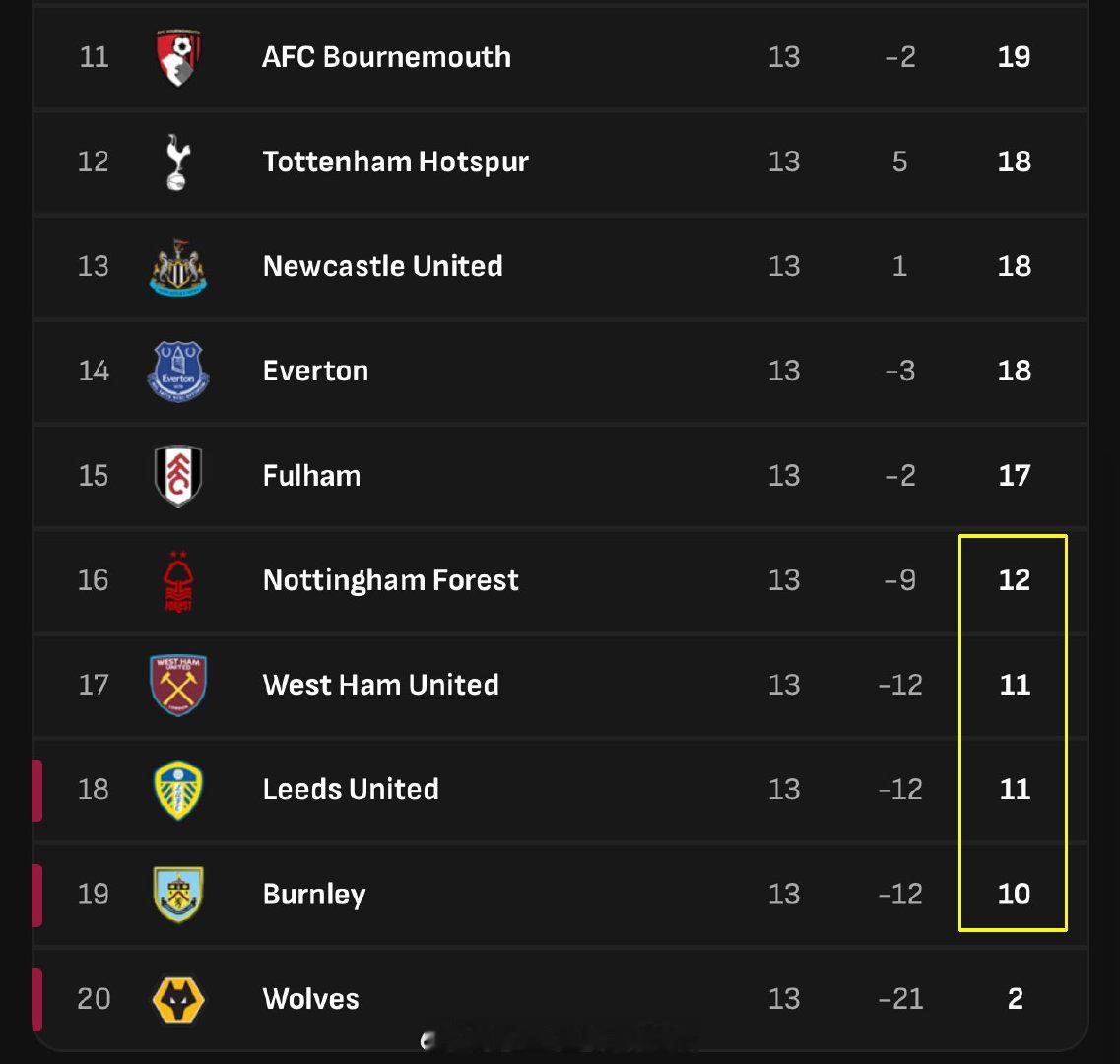Select the Everton club badge
This screenshot has width=1120, height=1064.
point(178,371)
